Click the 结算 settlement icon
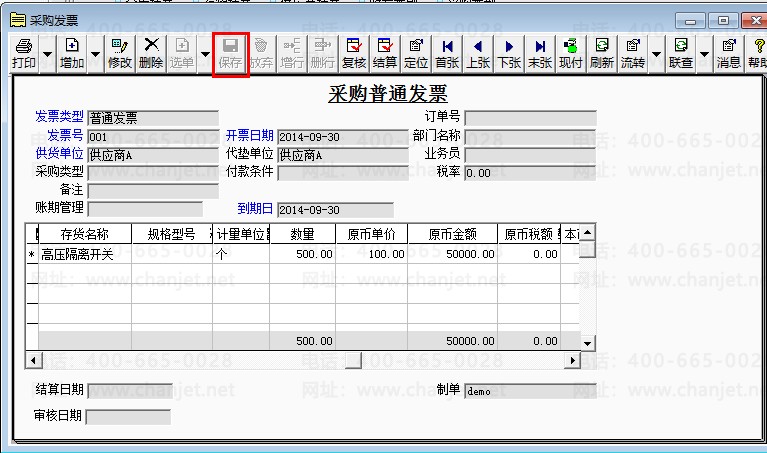This screenshot has width=767, height=453. [385, 53]
